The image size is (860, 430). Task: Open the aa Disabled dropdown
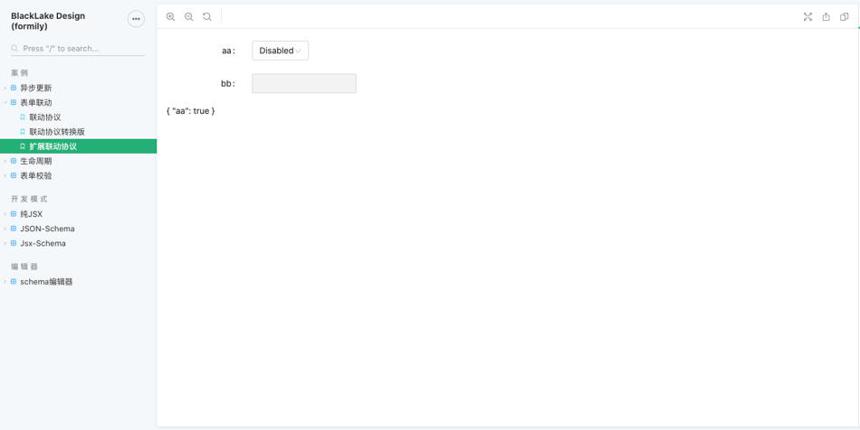click(x=280, y=50)
